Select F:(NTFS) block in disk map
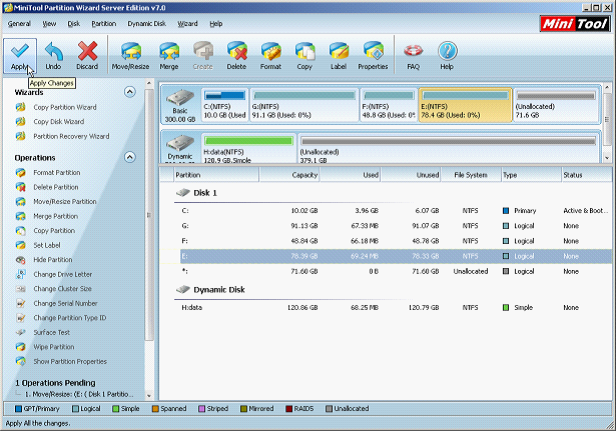 pyautogui.click(x=389, y=105)
